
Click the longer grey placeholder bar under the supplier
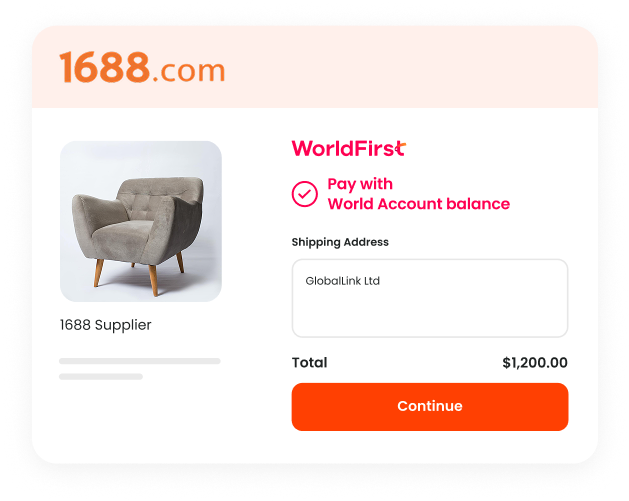(140, 361)
